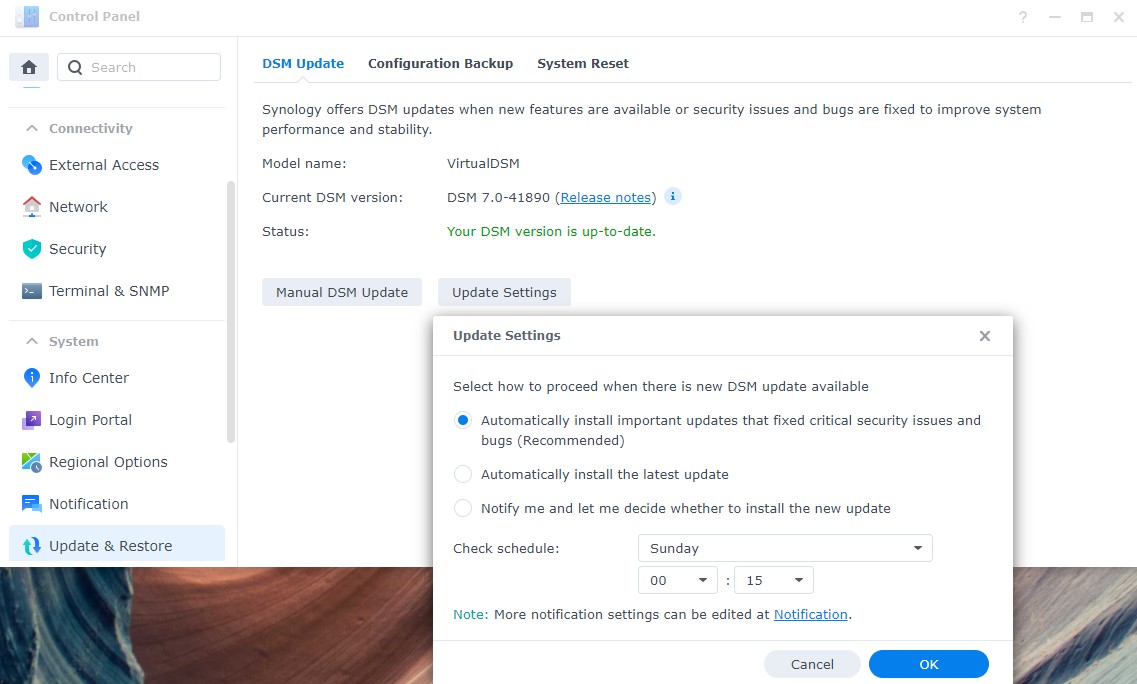This screenshot has height=684, width=1137.
Task: Open the Sunday check schedule dropdown
Action: 785,548
